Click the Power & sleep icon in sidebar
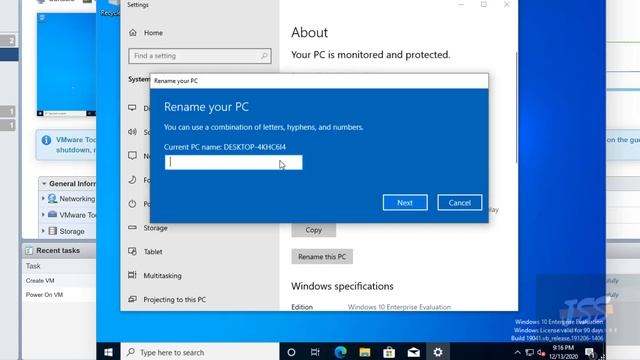This screenshot has width=640, height=360. pyautogui.click(x=132, y=204)
